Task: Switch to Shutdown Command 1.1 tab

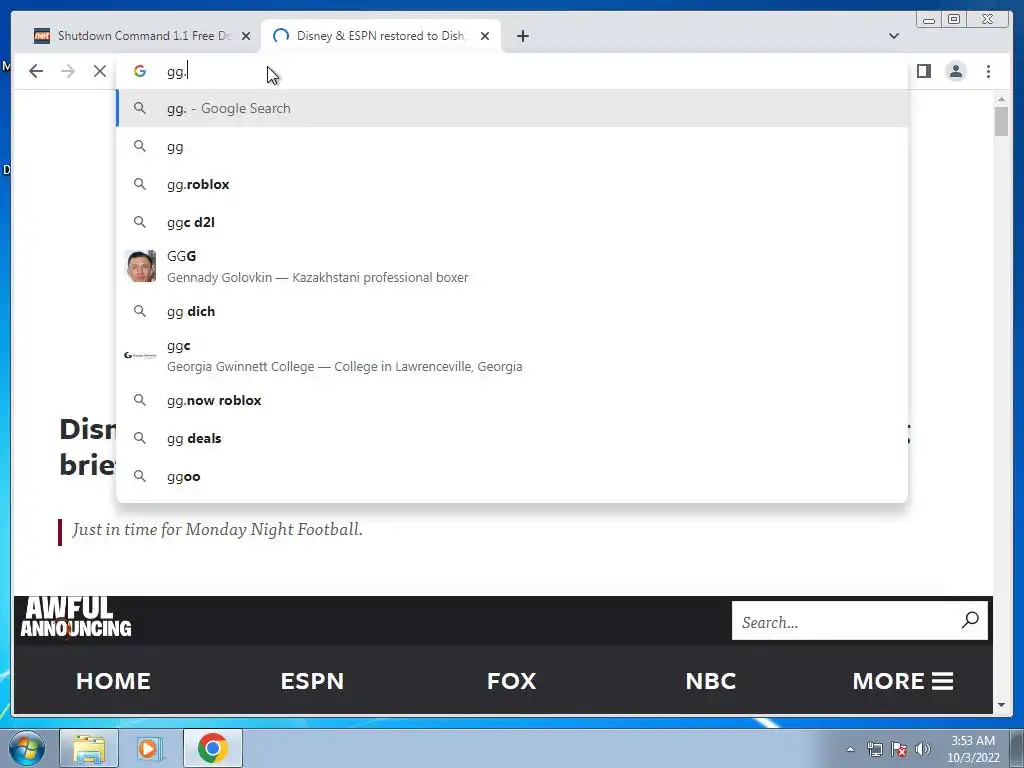Action: [142, 36]
